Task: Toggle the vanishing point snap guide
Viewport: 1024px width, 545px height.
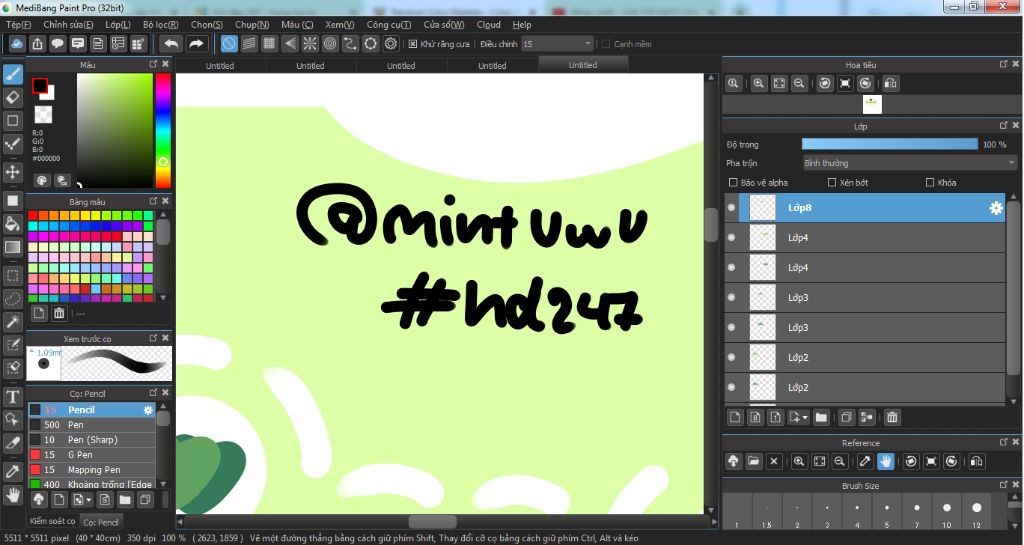Action: pos(290,44)
